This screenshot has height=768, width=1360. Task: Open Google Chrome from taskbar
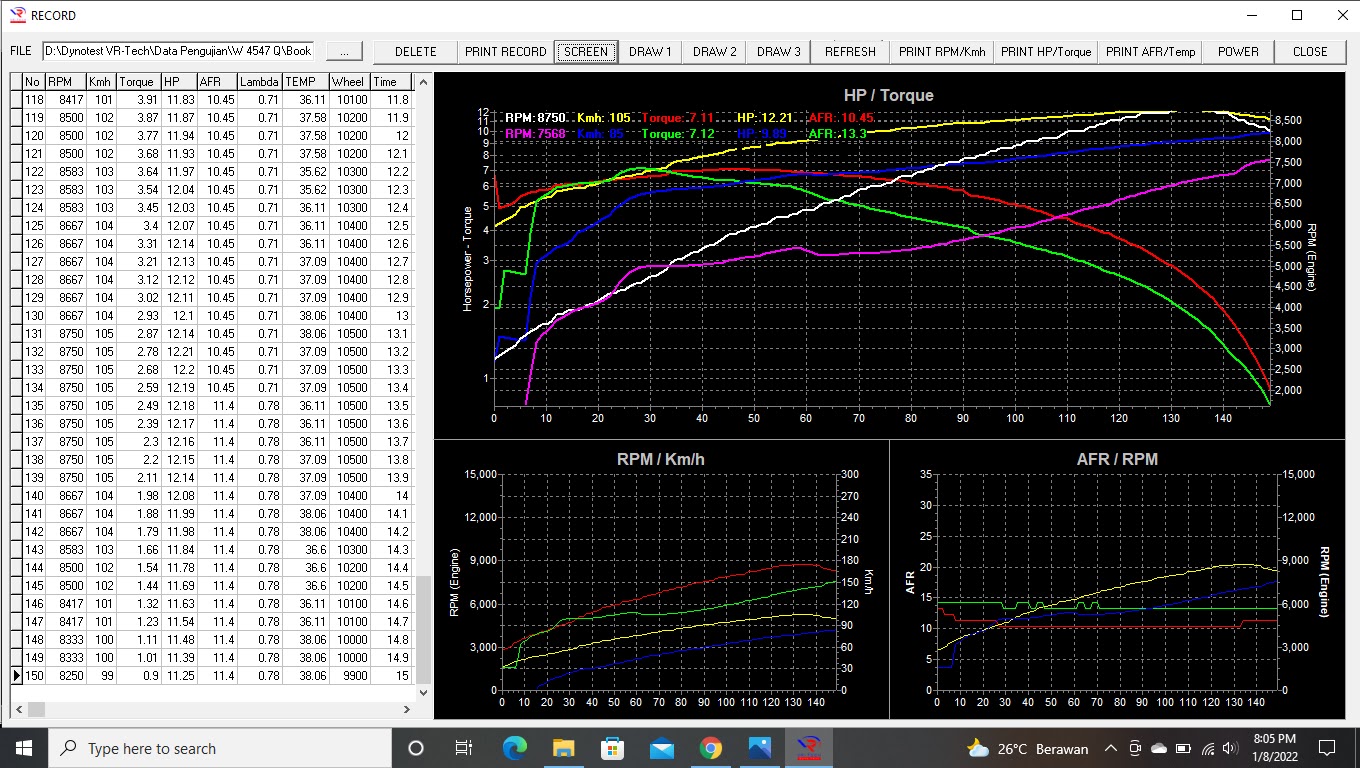click(710, 748)
